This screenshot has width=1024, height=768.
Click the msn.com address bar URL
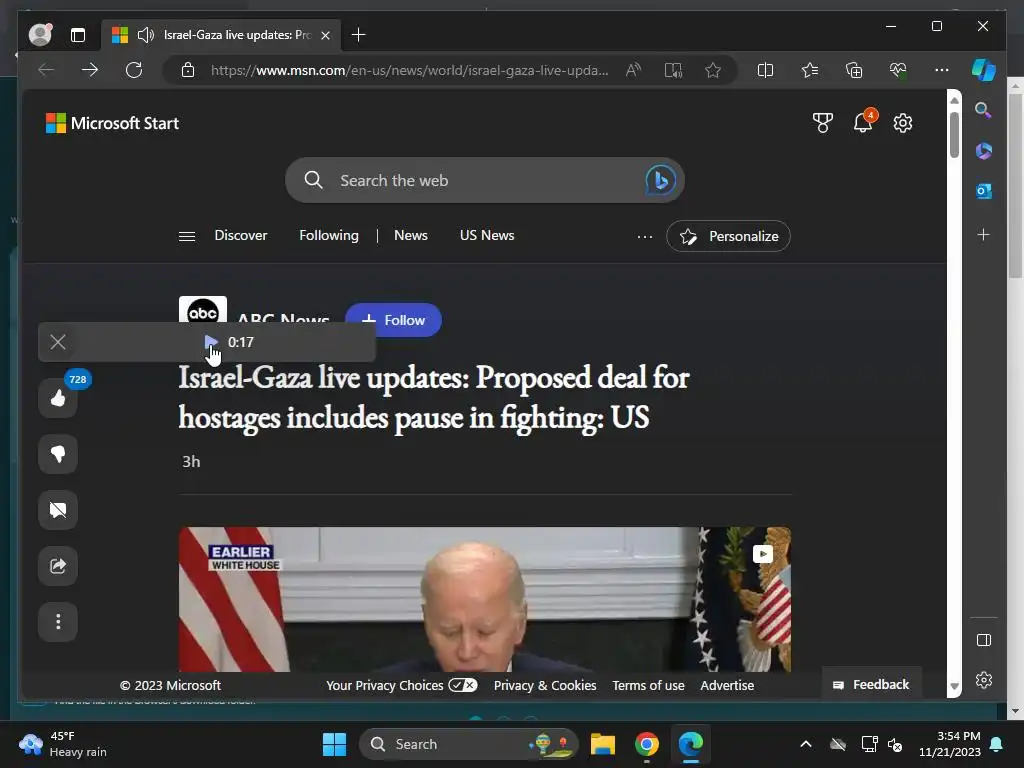(409, 70)
